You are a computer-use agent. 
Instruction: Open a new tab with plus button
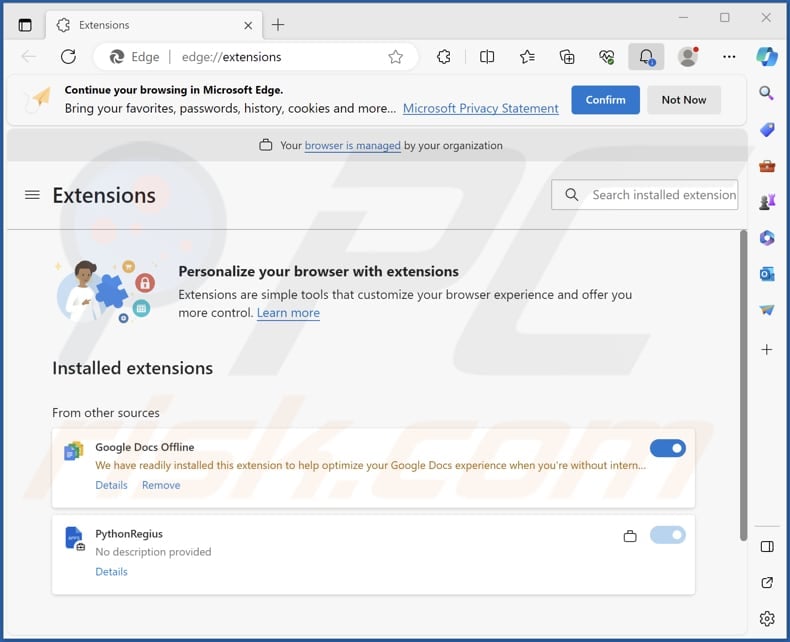pyautogui.click(x=278, y=25)
